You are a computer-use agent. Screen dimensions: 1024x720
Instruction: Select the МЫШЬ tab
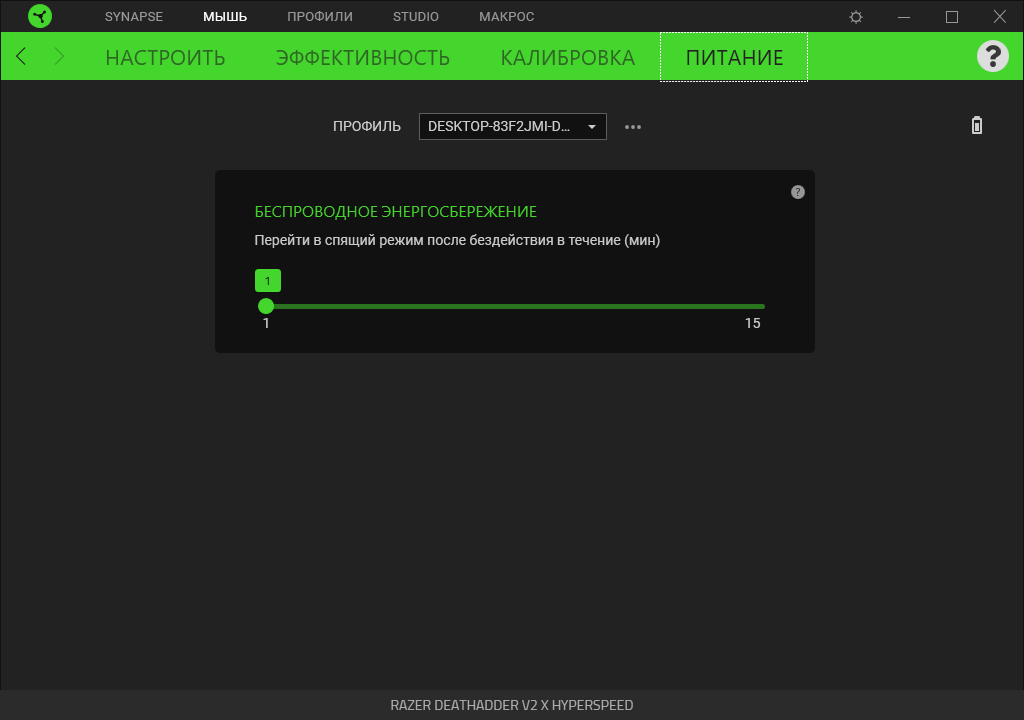[225, 16]
